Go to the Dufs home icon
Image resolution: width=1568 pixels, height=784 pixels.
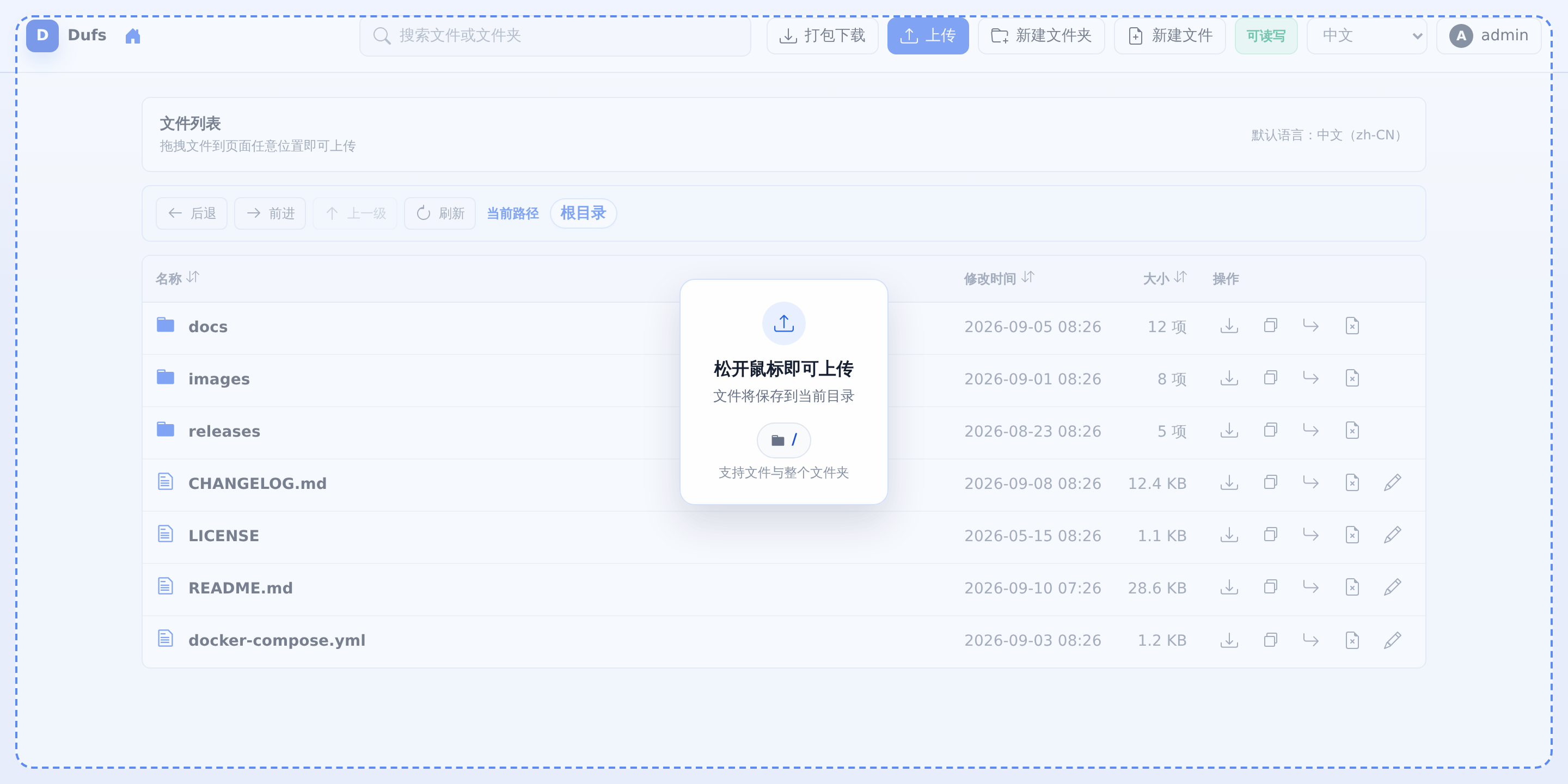[133, 36]
